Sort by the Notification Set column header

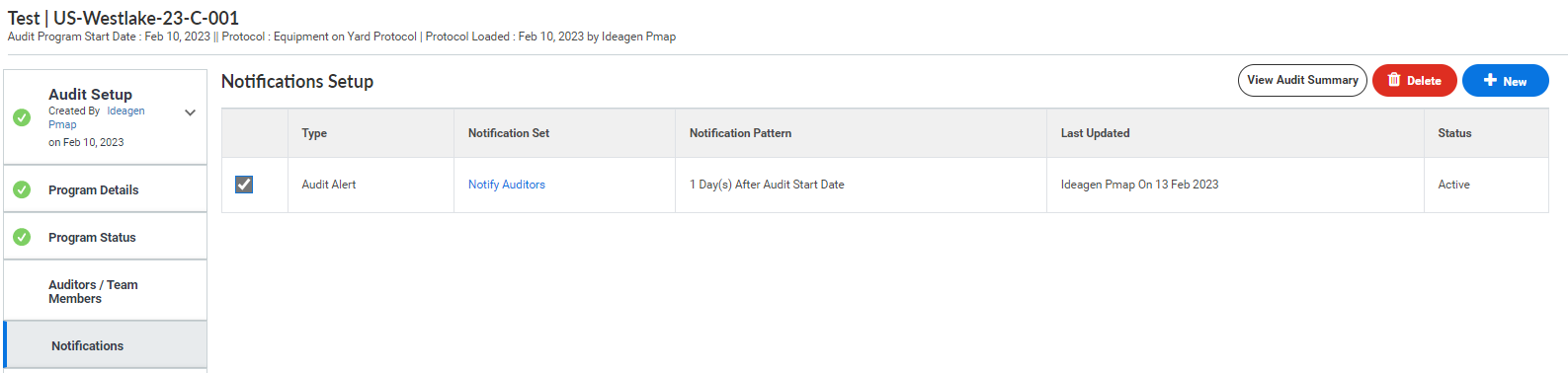point(509,133)
